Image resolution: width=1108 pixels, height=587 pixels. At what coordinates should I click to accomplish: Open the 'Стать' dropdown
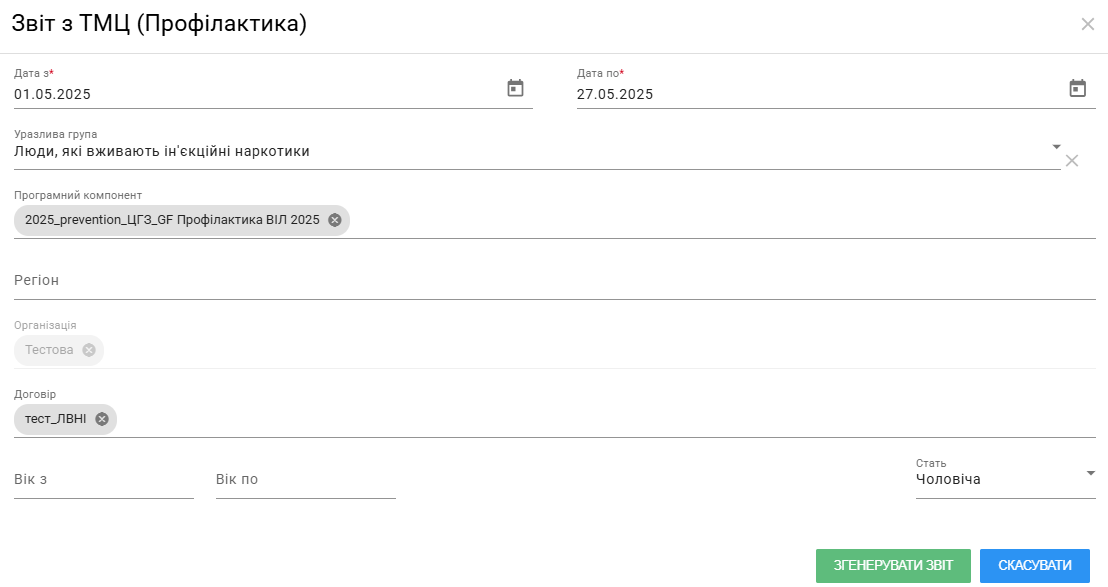point(1090,474)
